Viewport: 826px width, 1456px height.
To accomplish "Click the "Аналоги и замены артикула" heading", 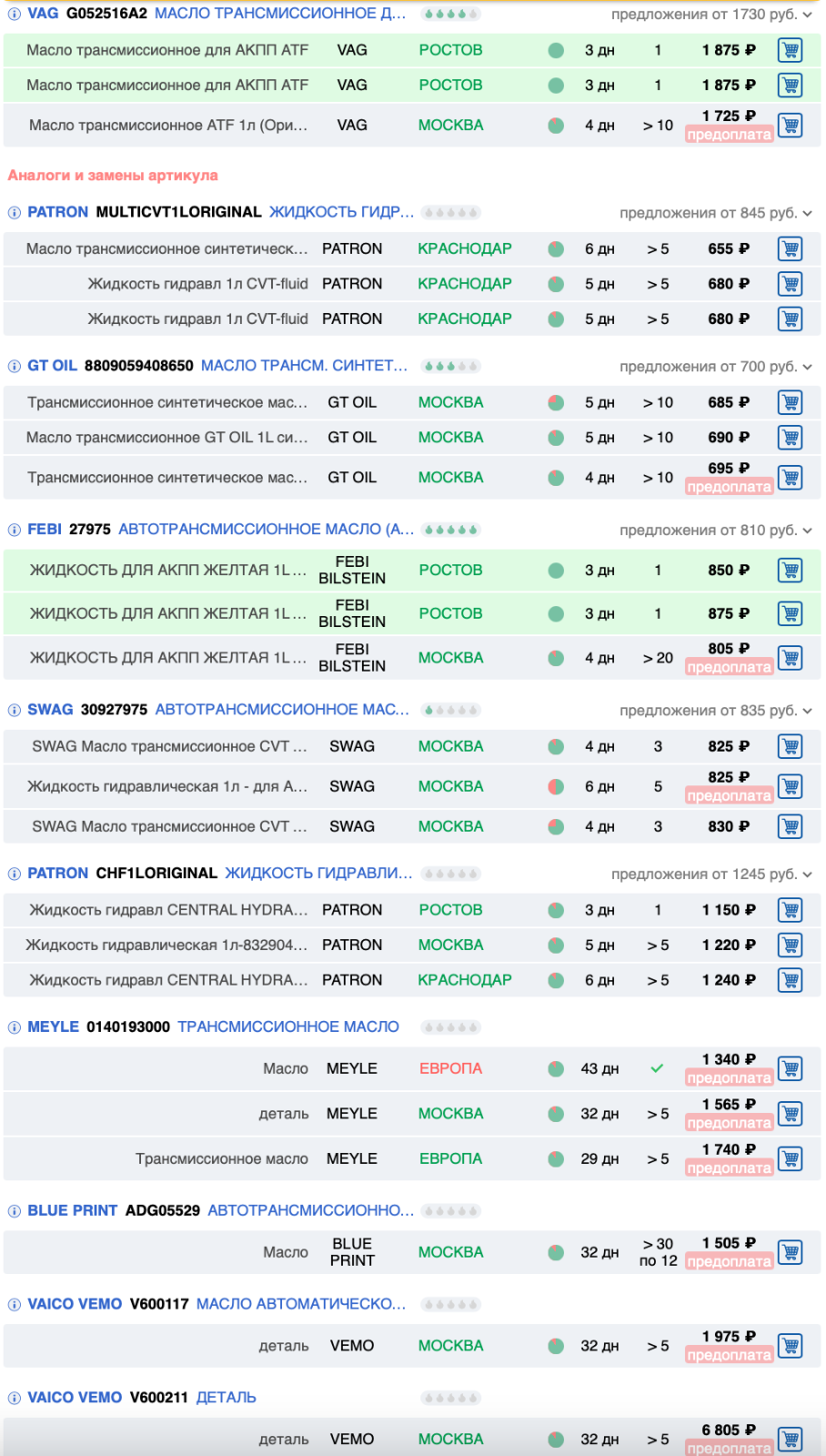I will tap(113, 176).
